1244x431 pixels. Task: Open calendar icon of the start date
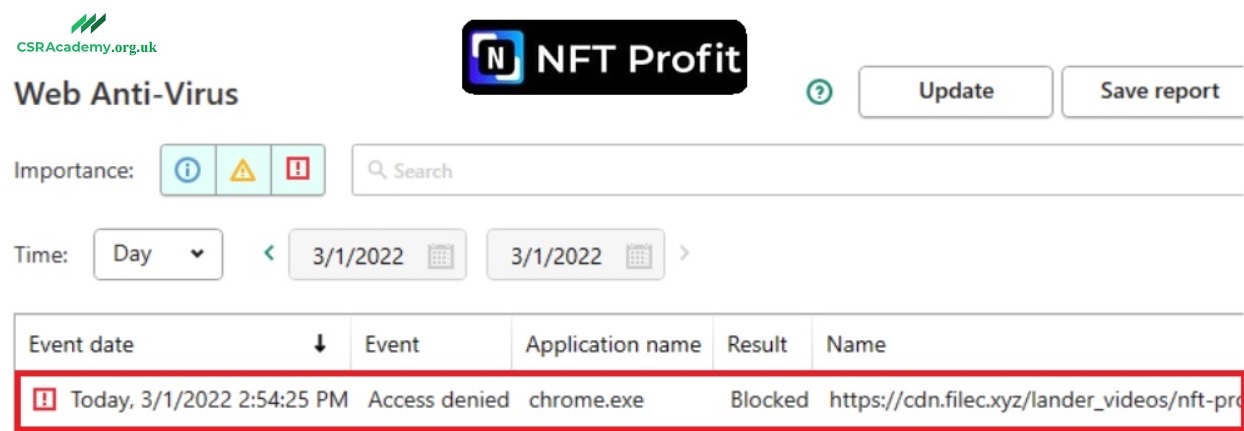[440, 256]
